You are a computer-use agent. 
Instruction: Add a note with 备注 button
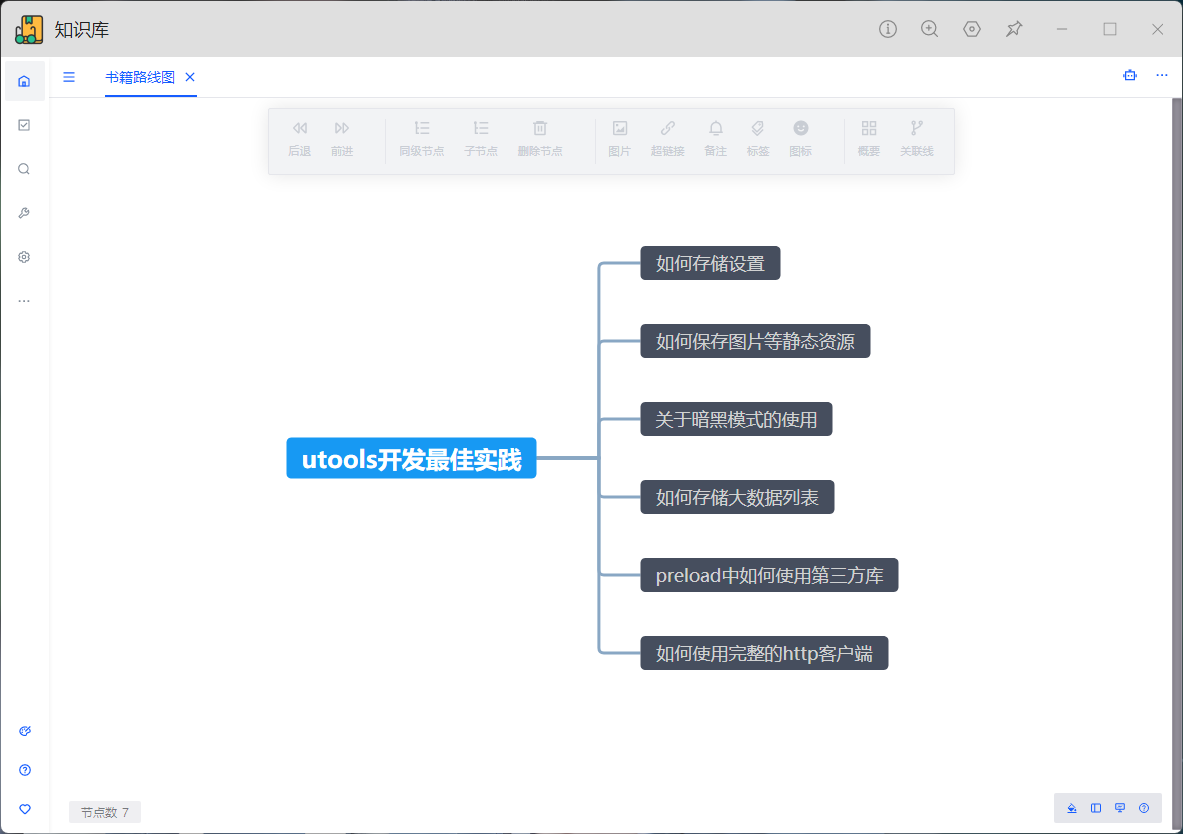tap(715, 139)
